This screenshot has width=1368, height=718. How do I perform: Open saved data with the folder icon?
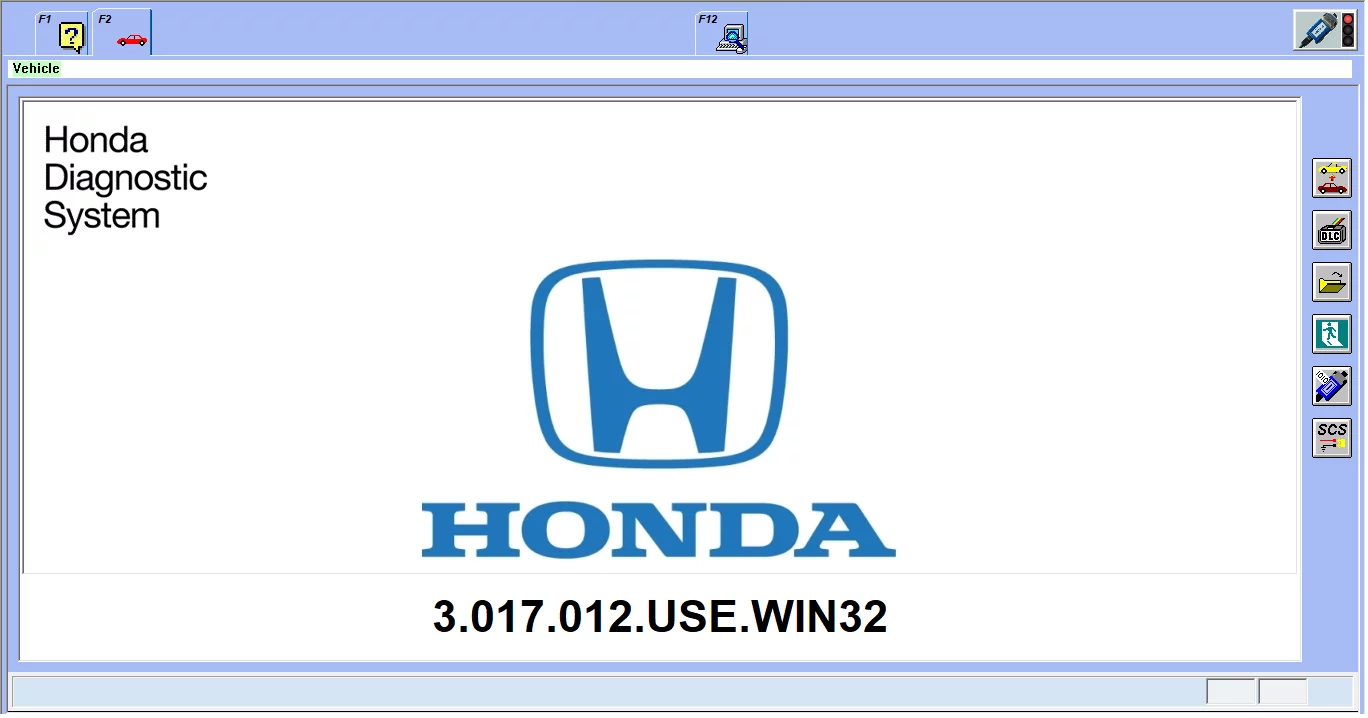click(1331, 283)
